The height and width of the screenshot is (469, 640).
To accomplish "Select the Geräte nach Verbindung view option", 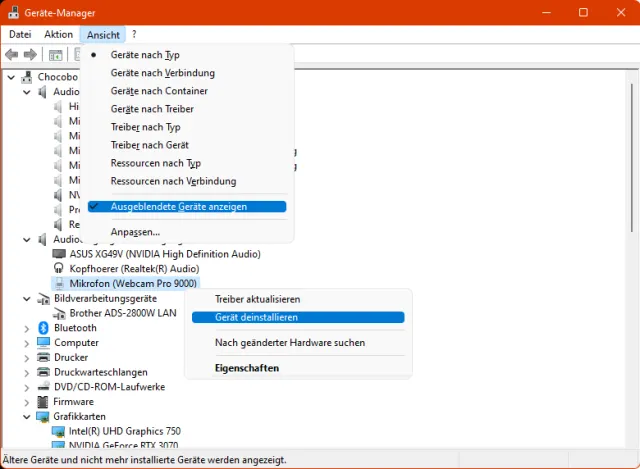I will pyautogui.click(x=162, y=73).
